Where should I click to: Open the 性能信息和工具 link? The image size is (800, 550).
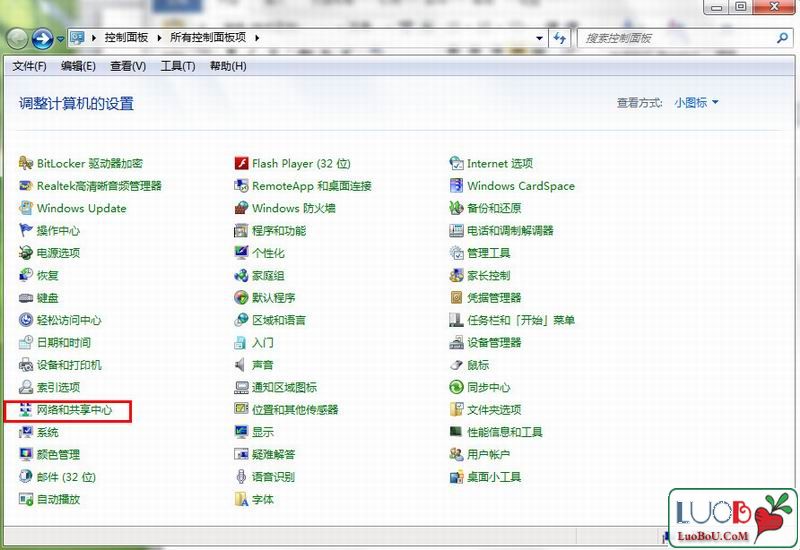coord(505,432)
